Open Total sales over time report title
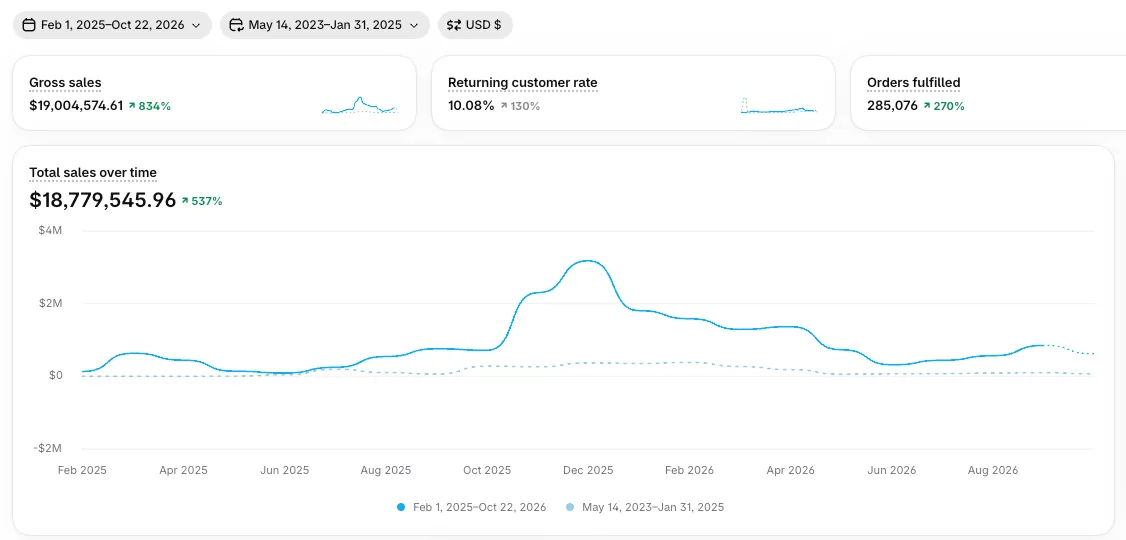Viewport: 1126px width, 540px height. [x=93, y=172]
